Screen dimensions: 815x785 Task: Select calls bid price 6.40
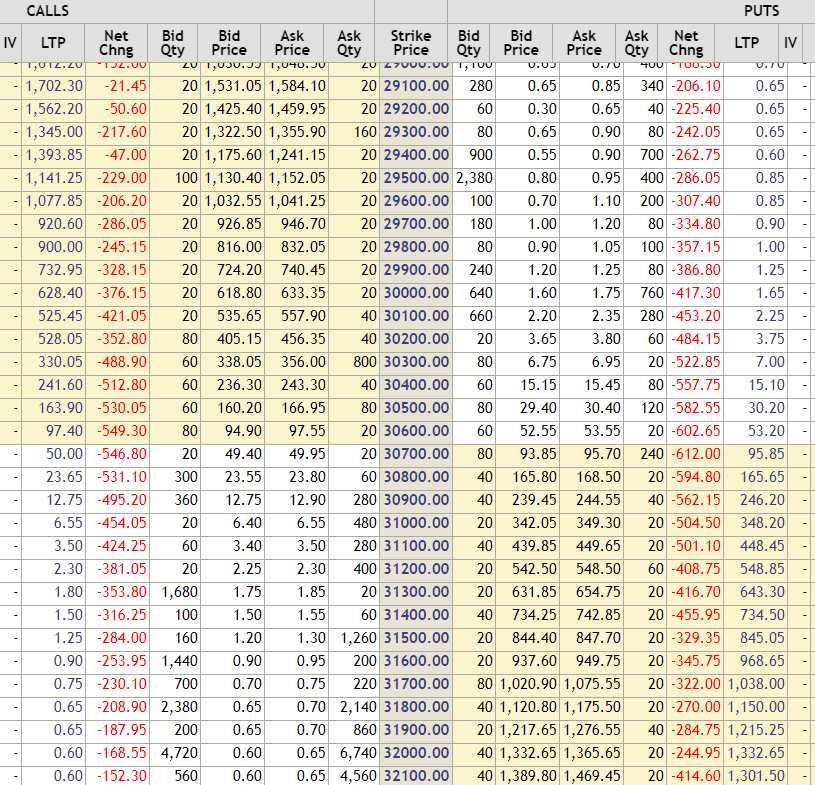pyautogui.click(x=247, y=522)
